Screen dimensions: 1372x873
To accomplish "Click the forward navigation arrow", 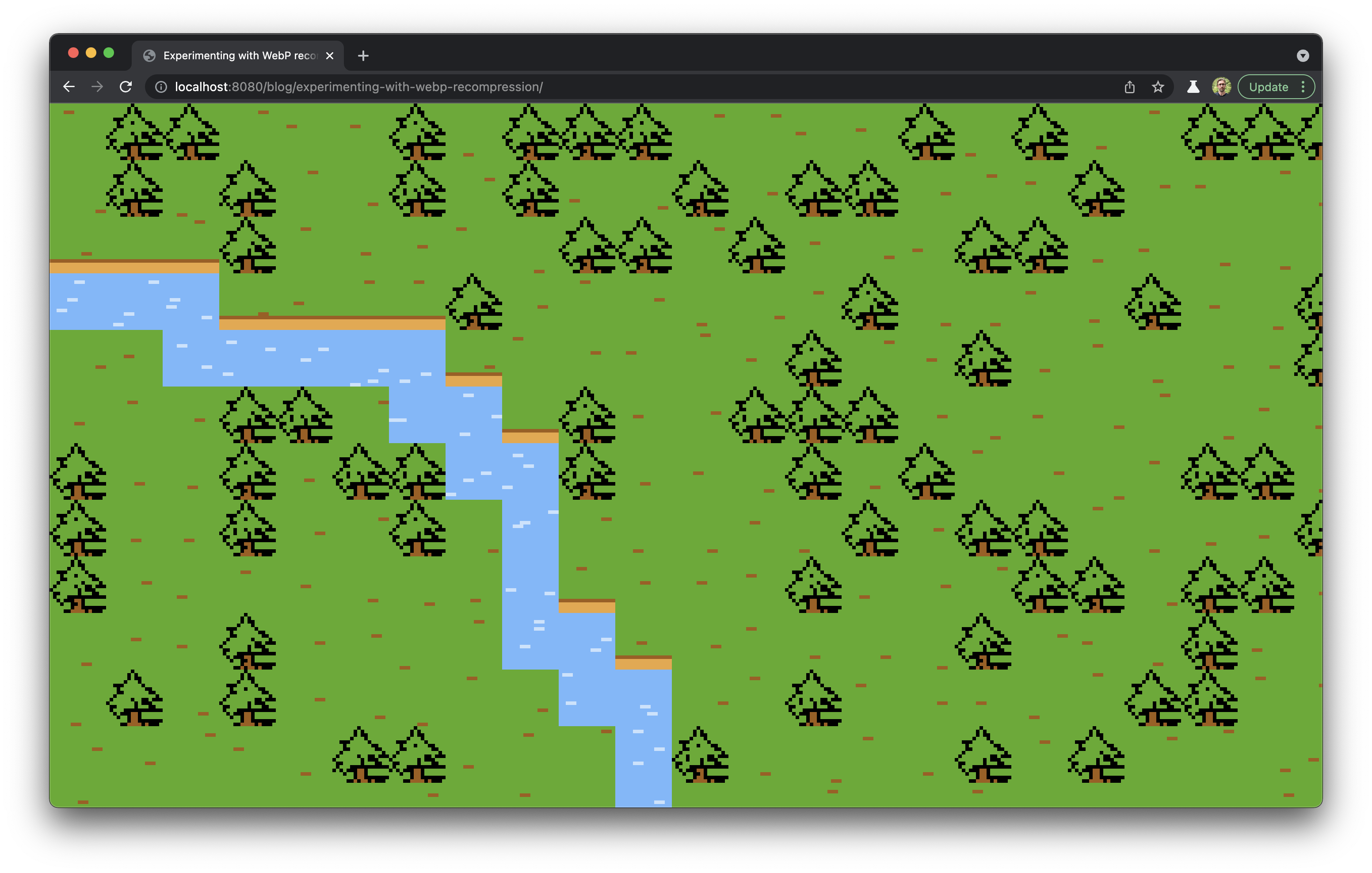I will point(97,87).
